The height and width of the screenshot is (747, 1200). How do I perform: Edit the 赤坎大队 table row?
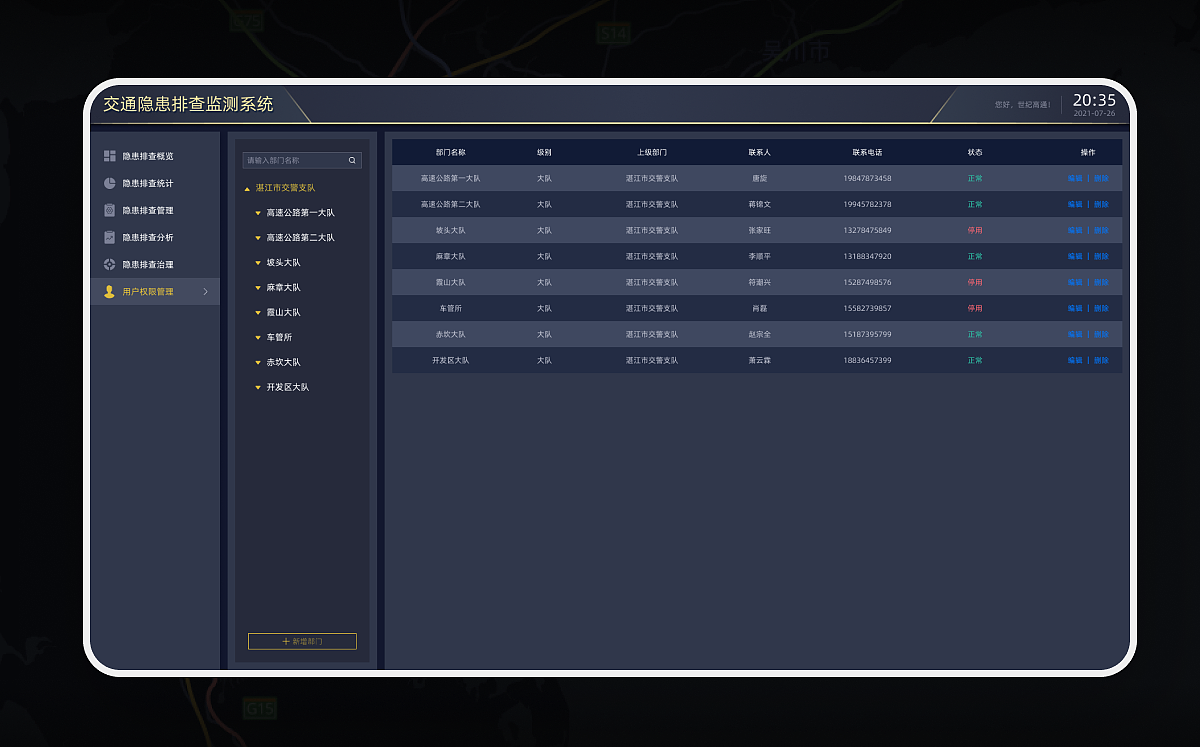(x=1075, y=334)
